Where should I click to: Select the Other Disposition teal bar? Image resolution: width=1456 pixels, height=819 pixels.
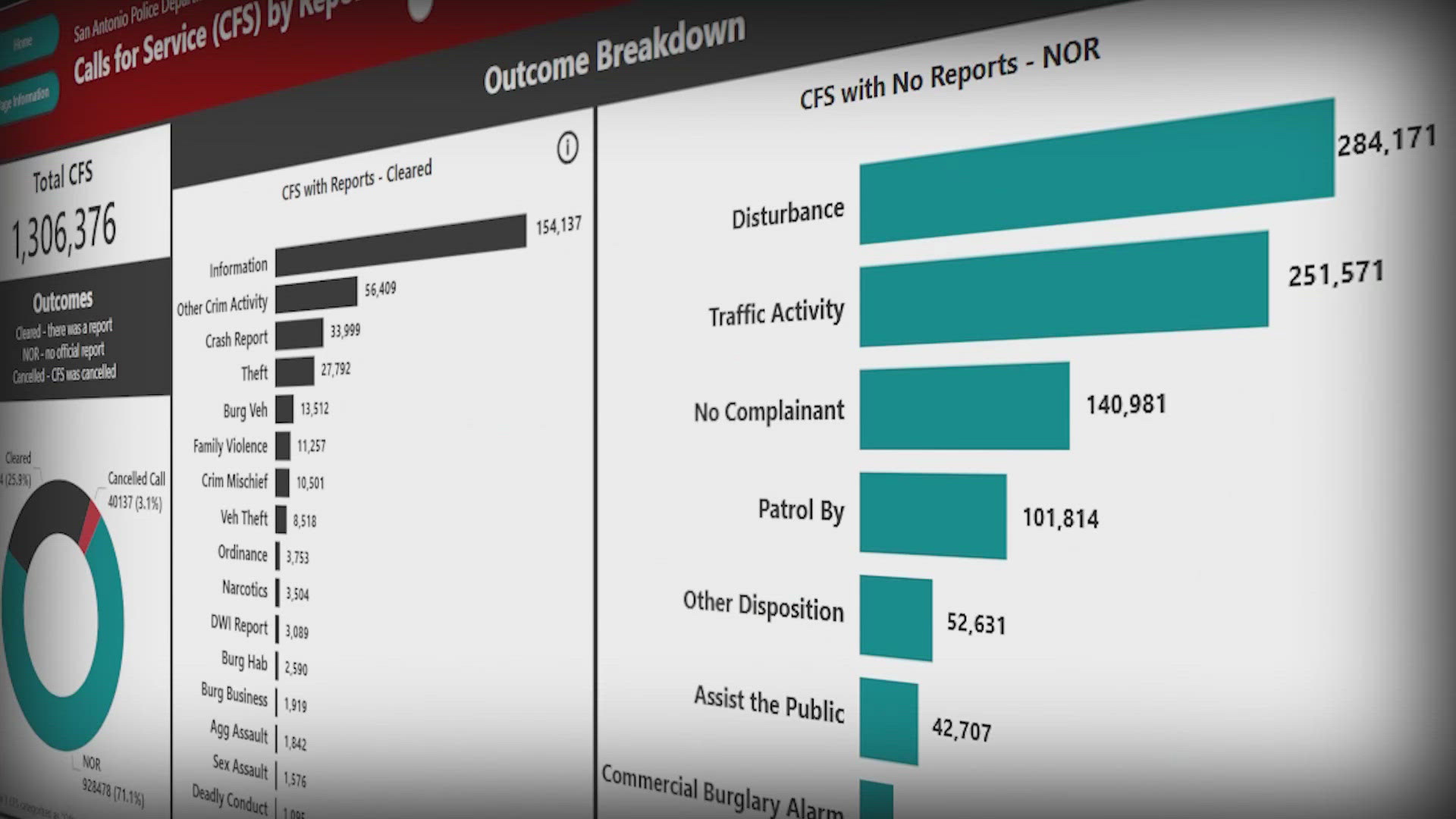[896, 617]
